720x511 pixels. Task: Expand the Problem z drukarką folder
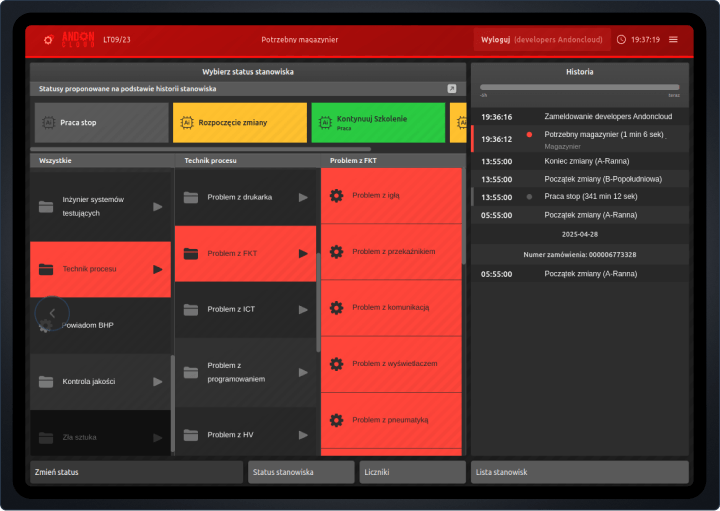tap(303, 197)
